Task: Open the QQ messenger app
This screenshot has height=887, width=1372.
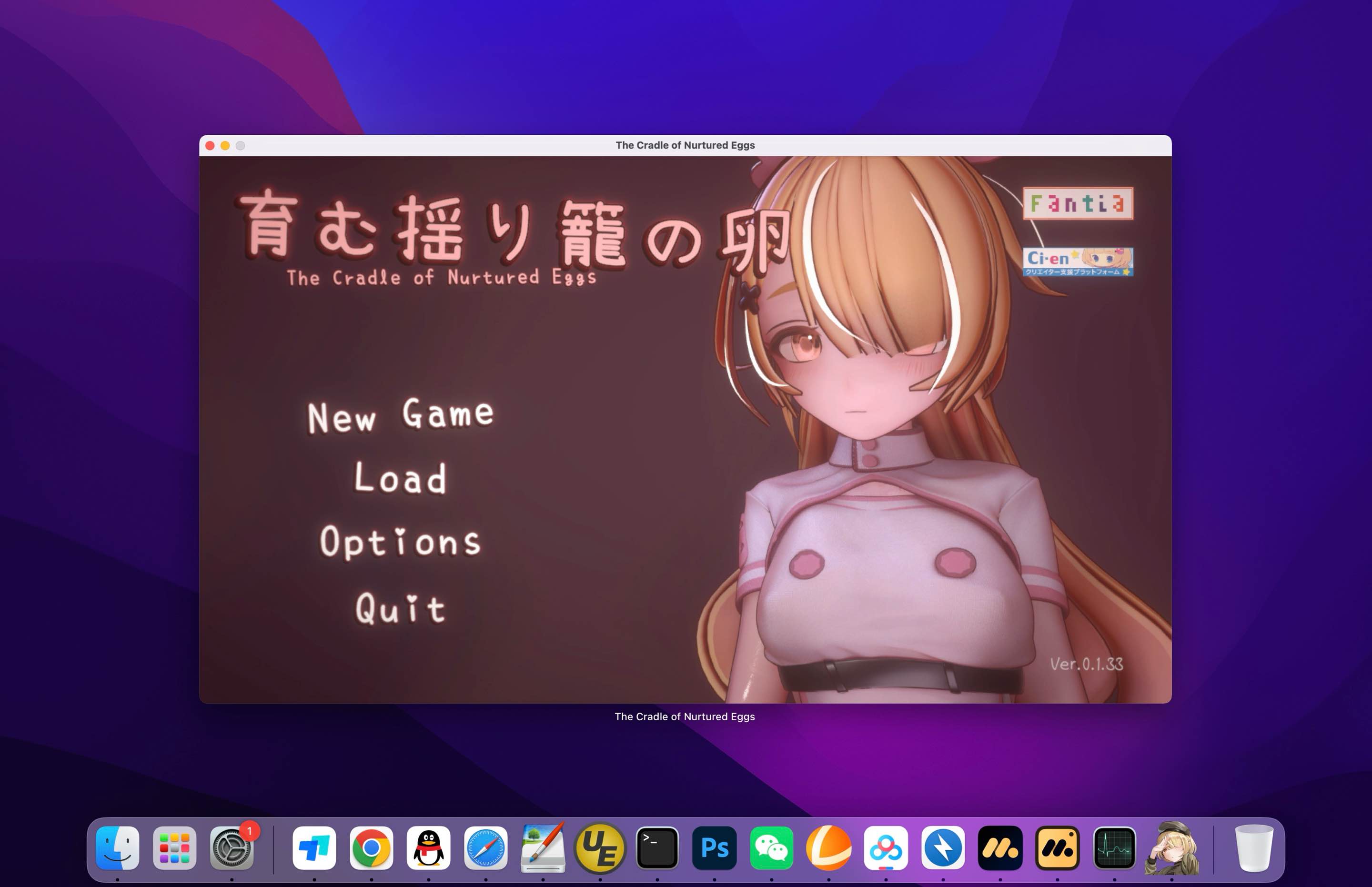Action: tap(429, 848)
